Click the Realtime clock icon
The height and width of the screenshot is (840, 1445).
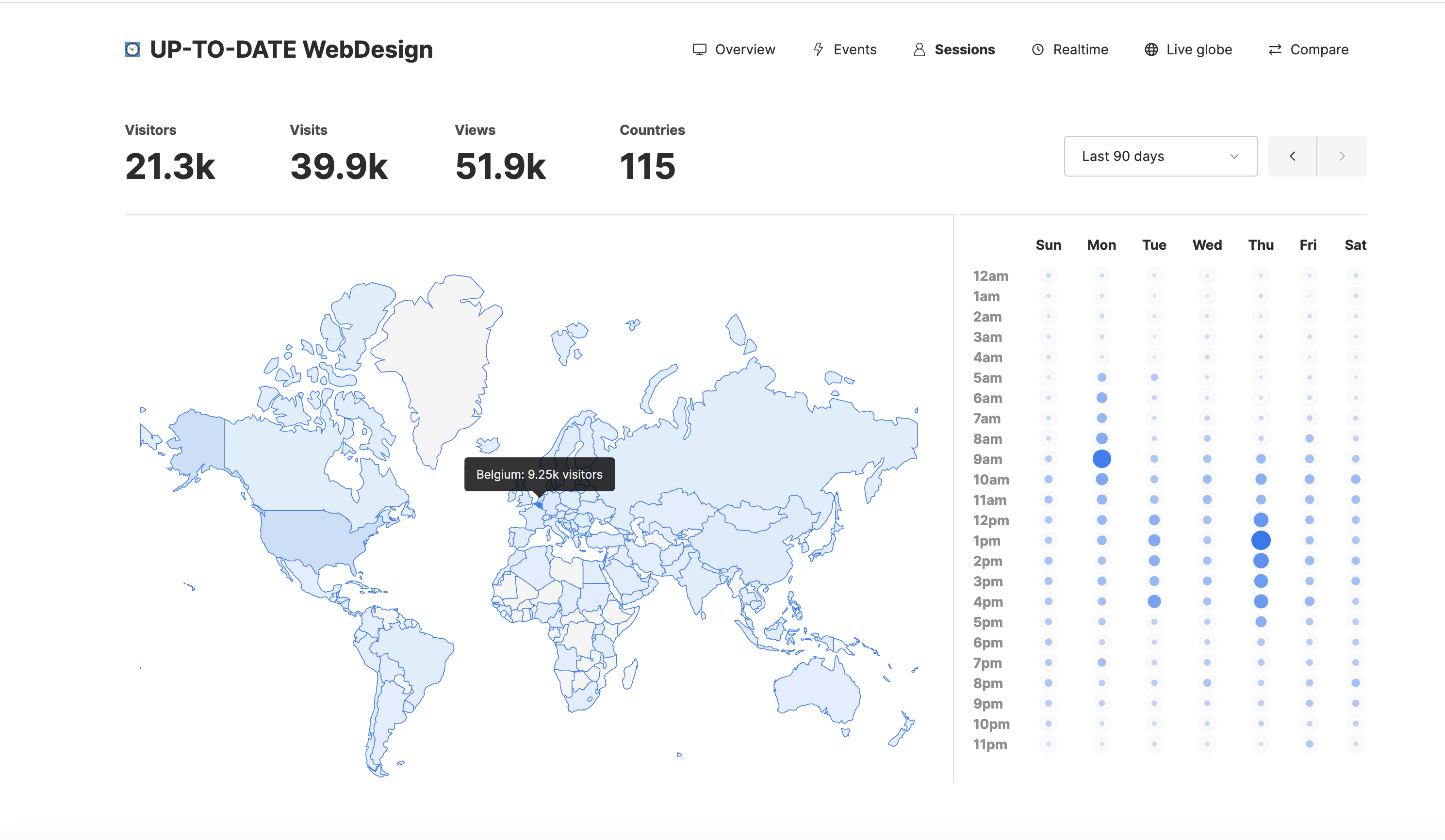[x=1038, y=50]
